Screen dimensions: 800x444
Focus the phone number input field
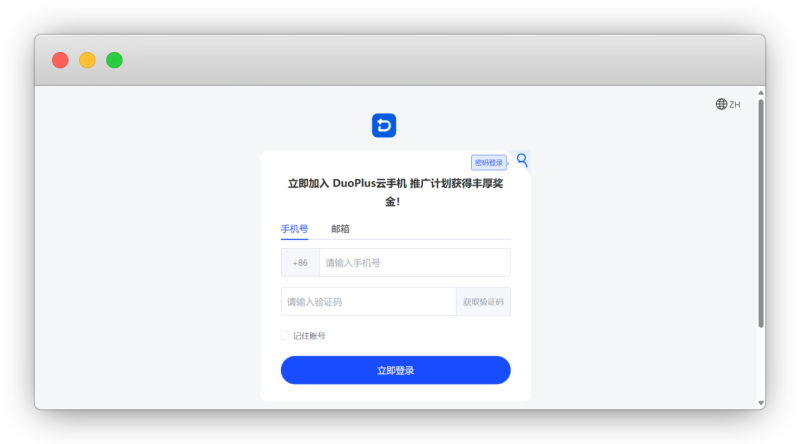pos(415,263)
